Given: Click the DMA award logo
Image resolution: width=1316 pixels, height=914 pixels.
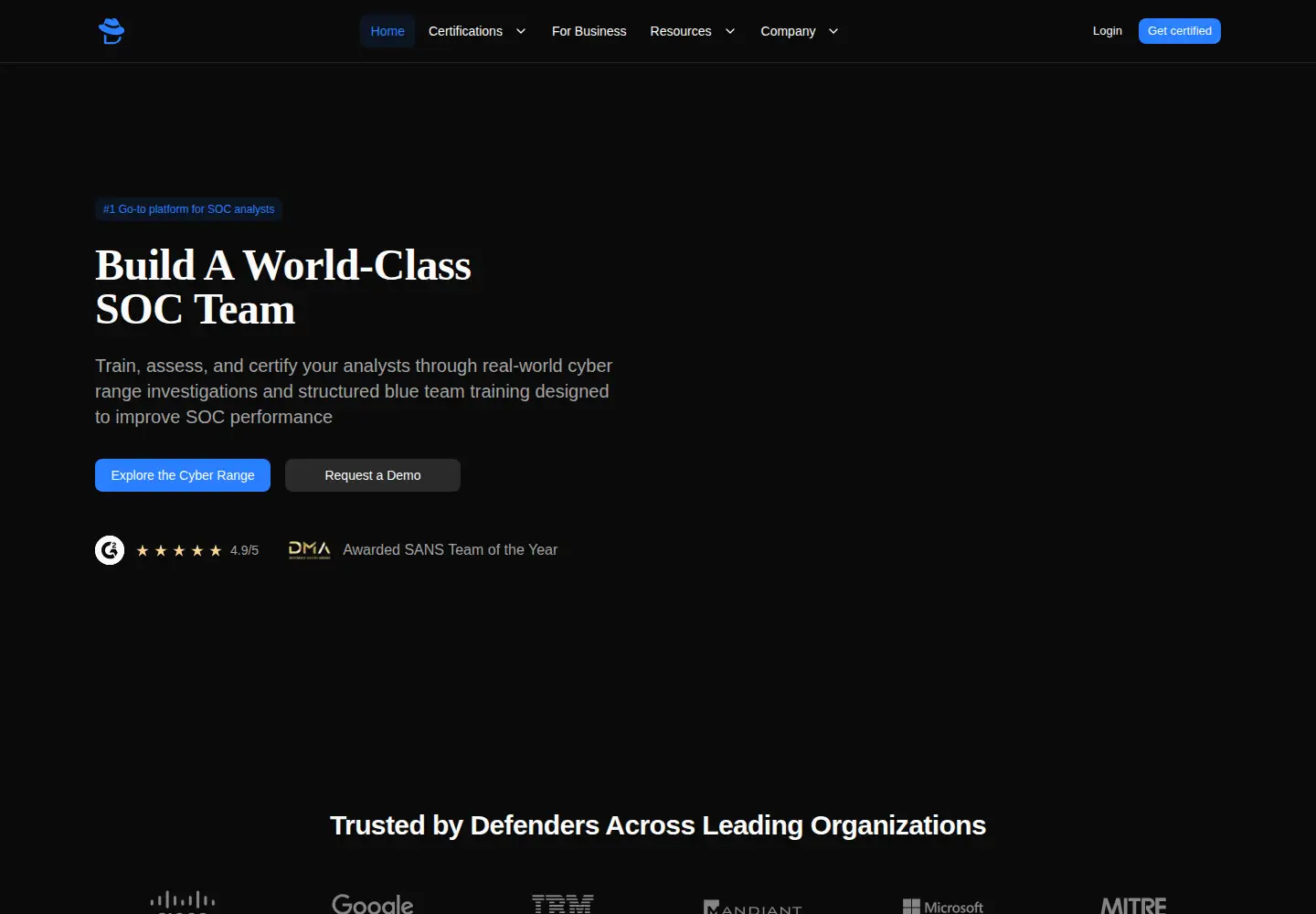Looking at the screenshot, I should pyautogui.click(x=310, y=549).
